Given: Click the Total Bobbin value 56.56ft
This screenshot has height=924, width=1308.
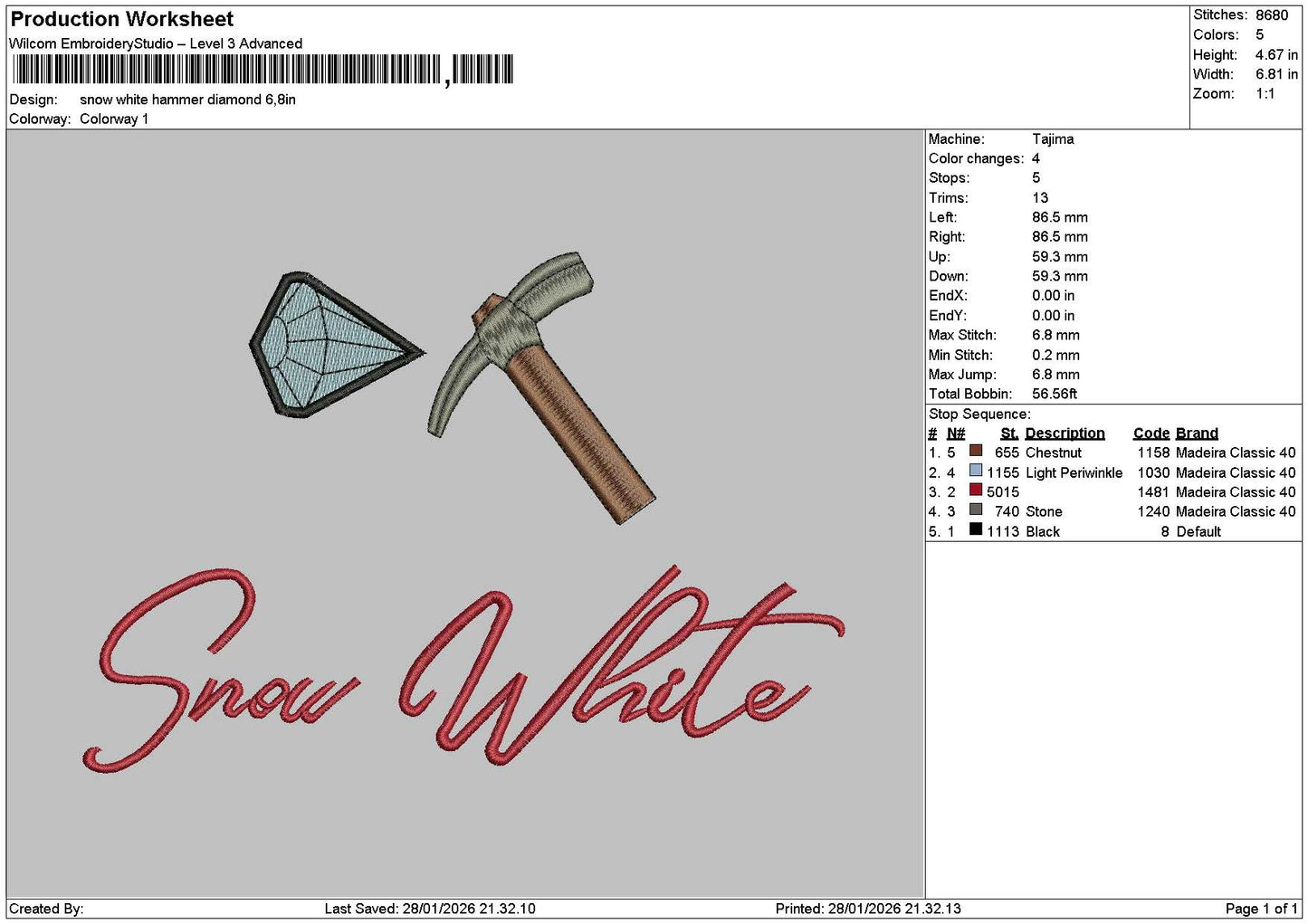Looking at the screenshot, I should click(x=1055, y=394).
